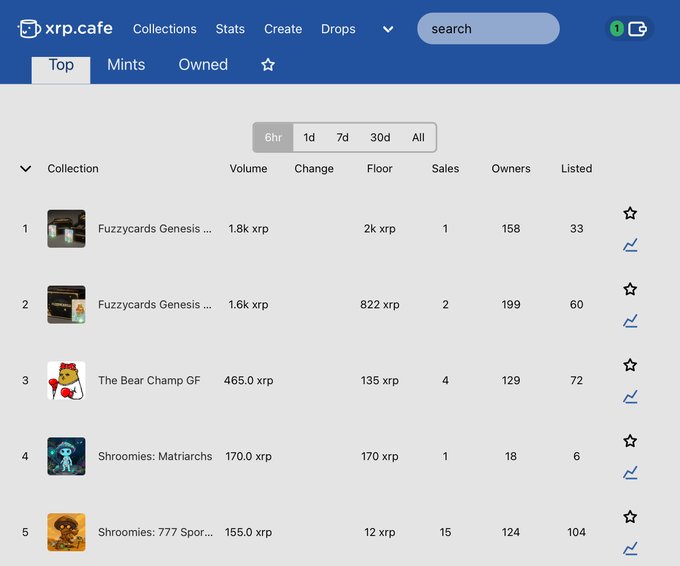Open the wallet icon in the header

point(637,29)
